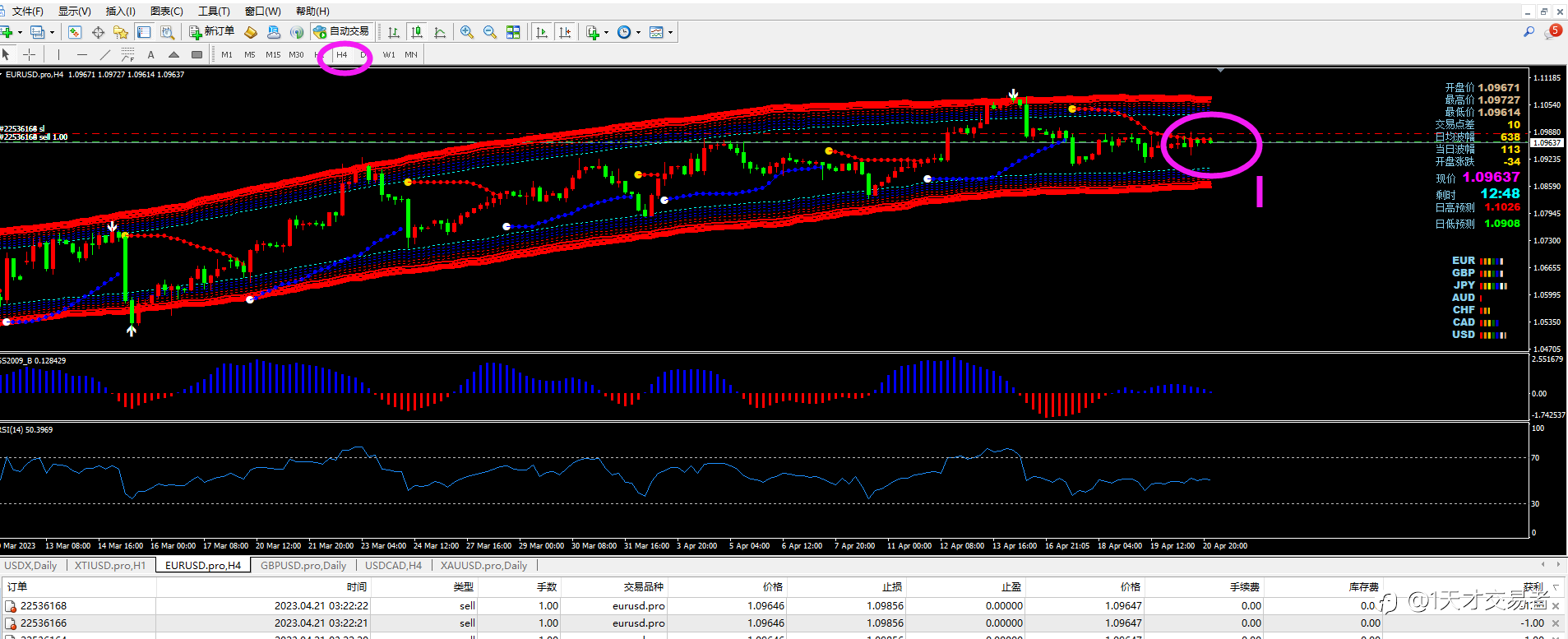Image resolution: width=1568 pixels, height=639 pixels.
Task: Toggle the Market Watch panel icon
Action: pos(75,32)
